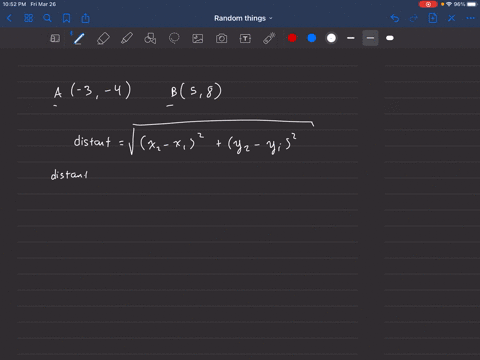Tap the status bar clock
Viewport: 480px width, 360px height.
point(14,4)
